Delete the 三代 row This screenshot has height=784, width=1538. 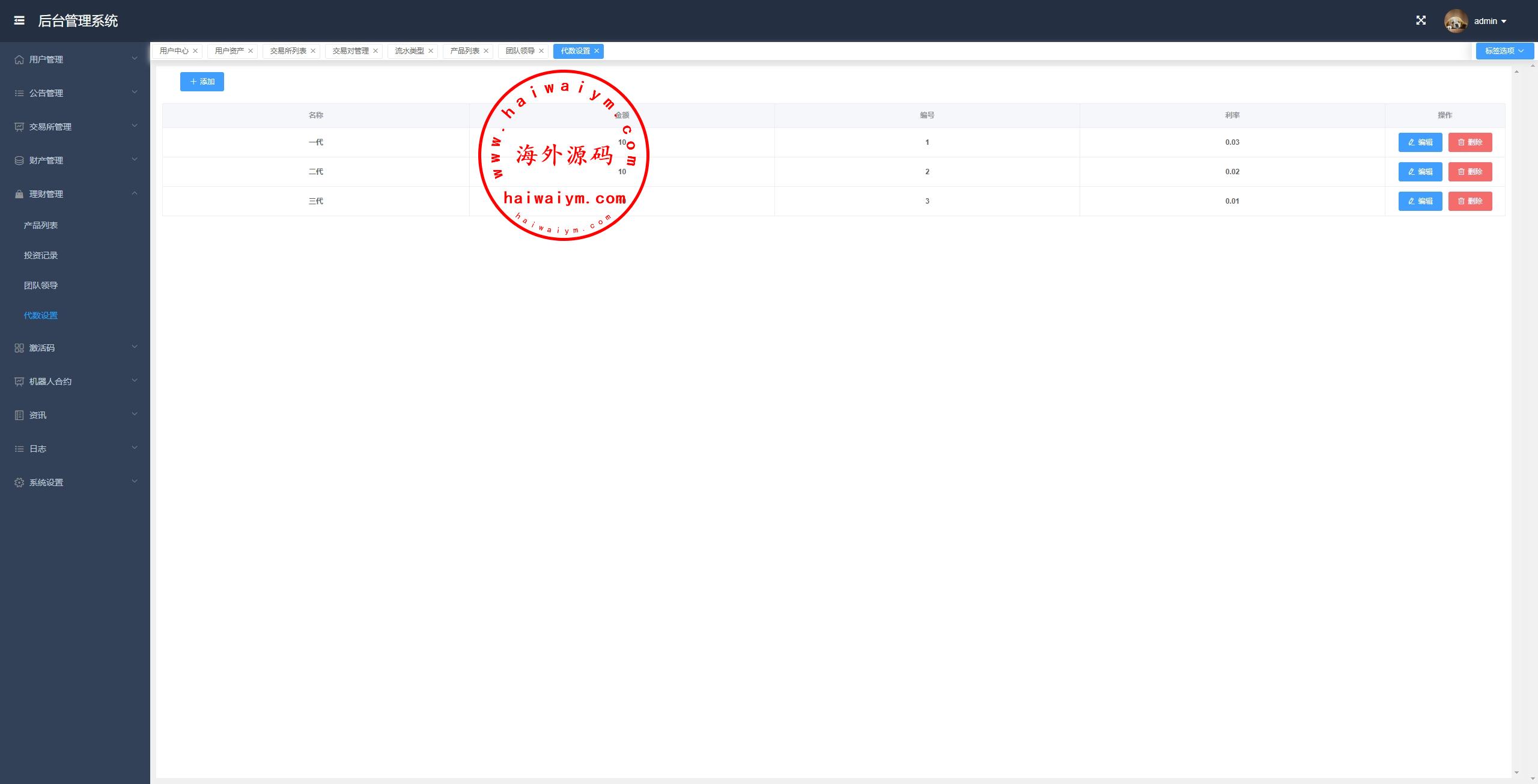click(x=1470, y=201)
